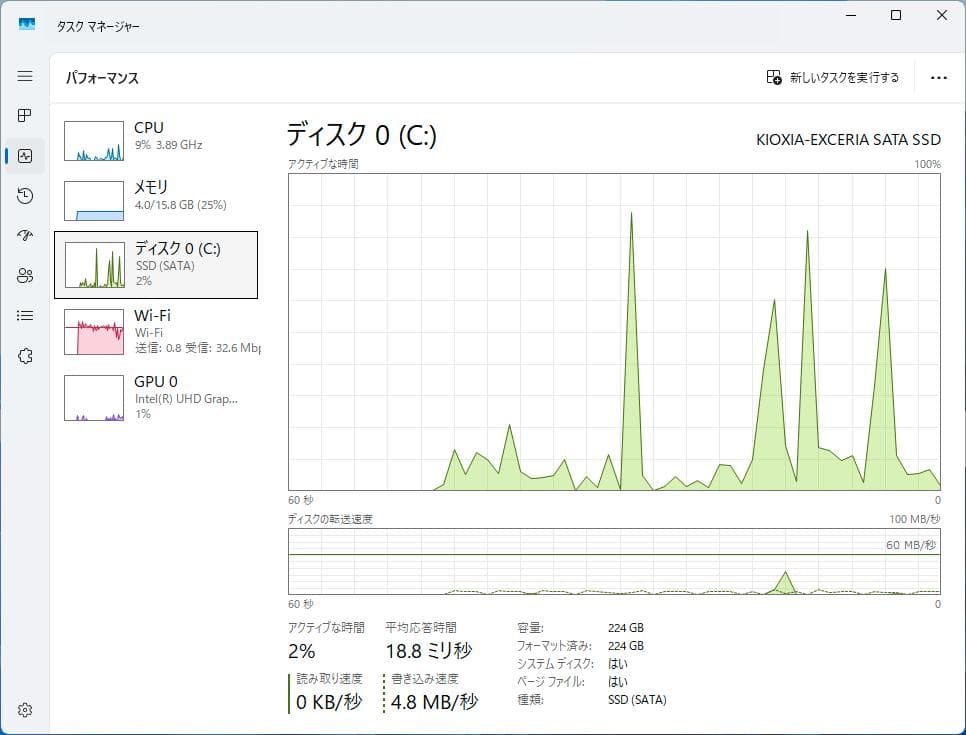Screen dimensions: 966x735
Task: Open the Users page icon
Action: coord(24,276)
